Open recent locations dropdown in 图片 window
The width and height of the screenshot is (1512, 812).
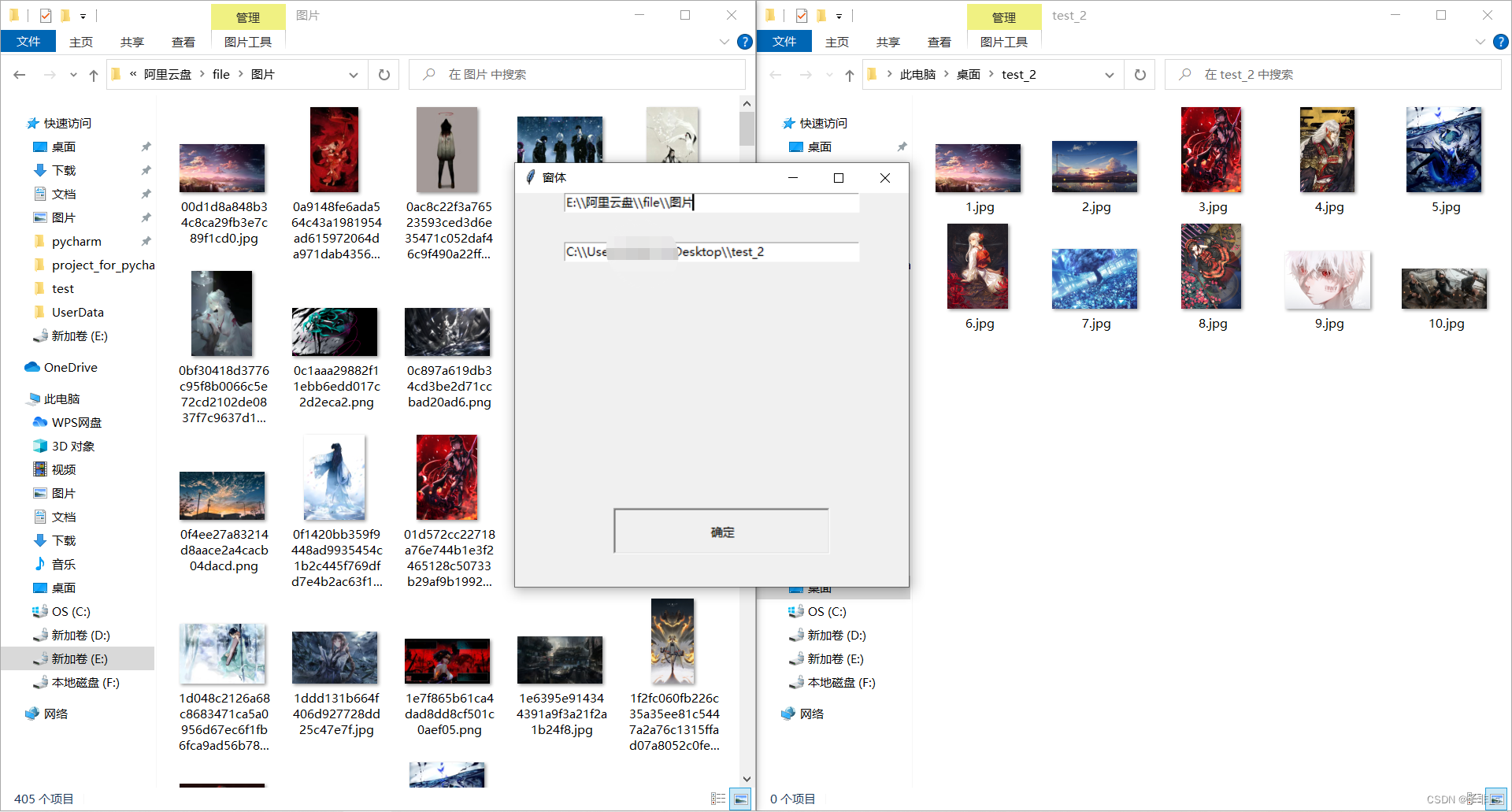(x=73, y=75)
